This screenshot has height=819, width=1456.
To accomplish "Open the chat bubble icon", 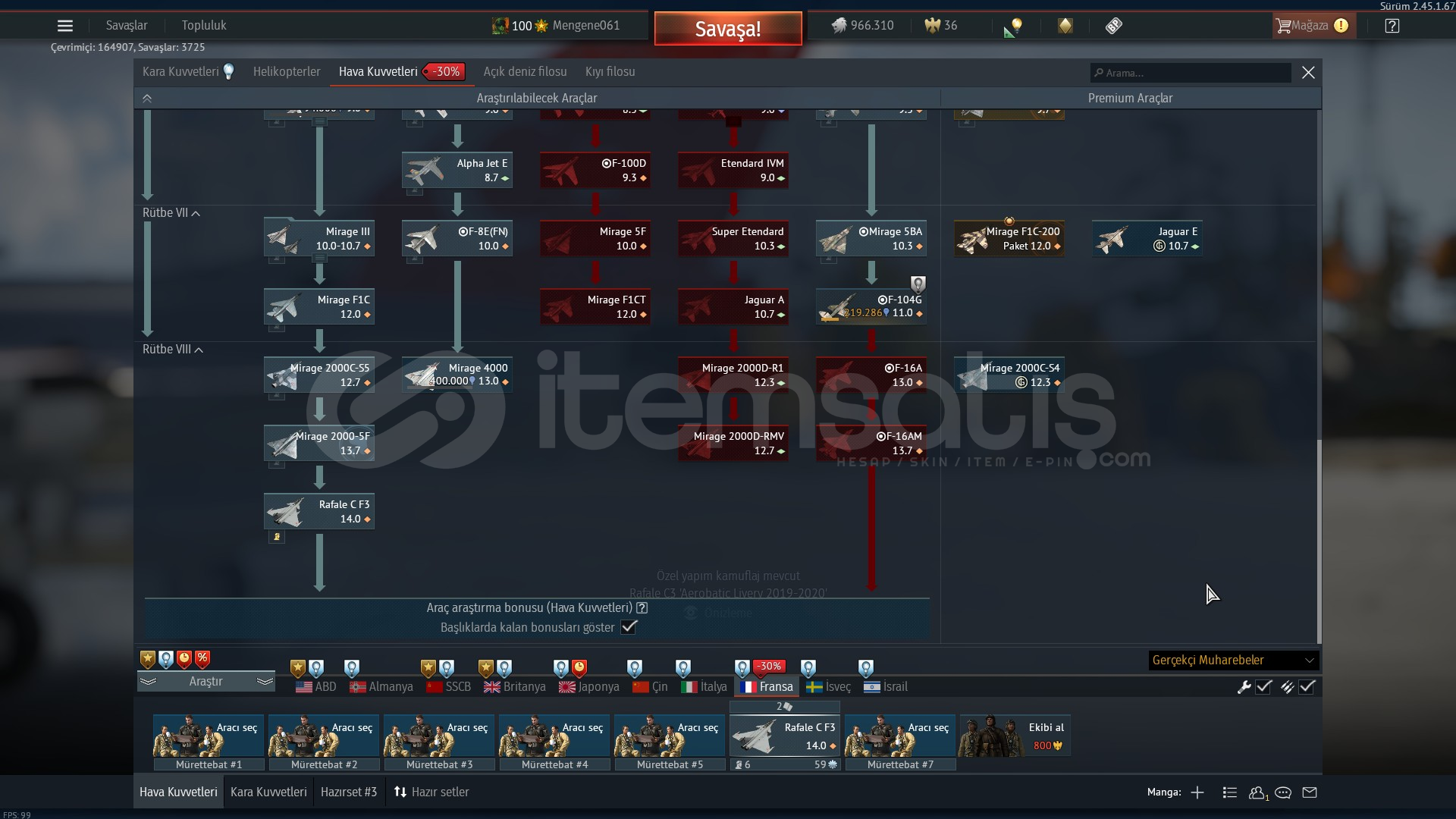I will [x=1283, y=792].
